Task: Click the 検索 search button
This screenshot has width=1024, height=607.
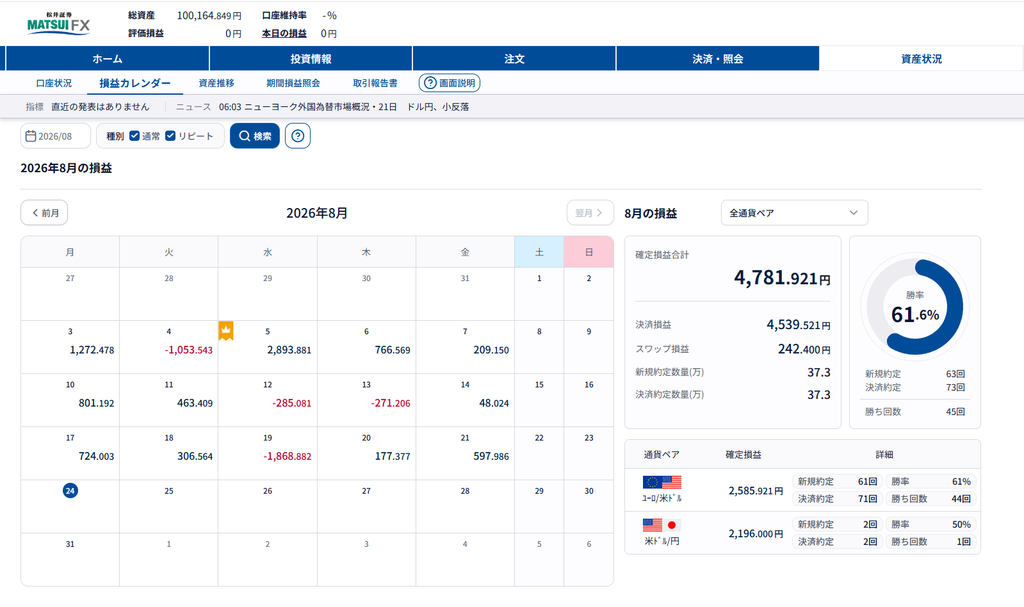Action: coord(255,136)
